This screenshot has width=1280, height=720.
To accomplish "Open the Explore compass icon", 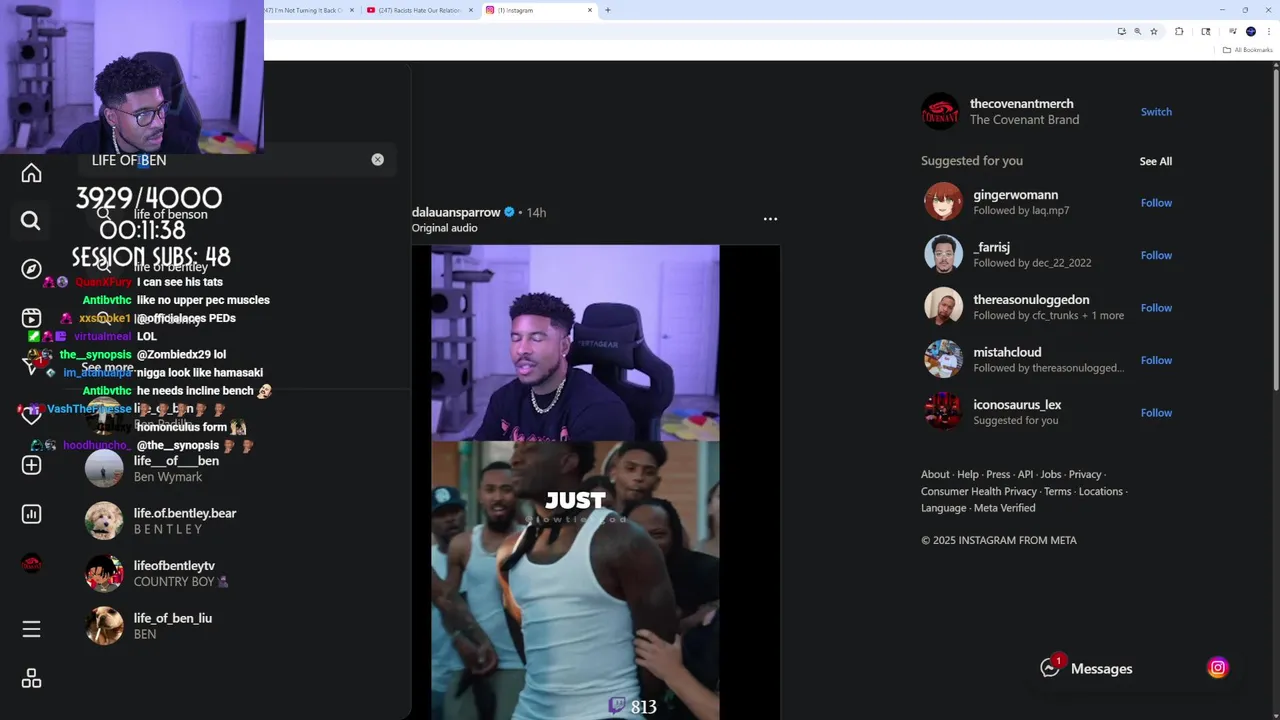I will click(31, 269).
